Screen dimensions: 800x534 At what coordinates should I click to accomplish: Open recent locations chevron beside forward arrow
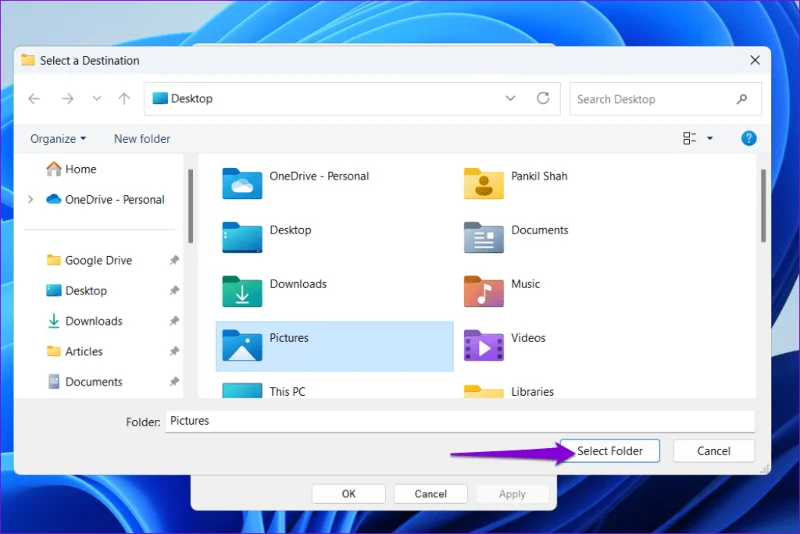[x=96, y=98]
